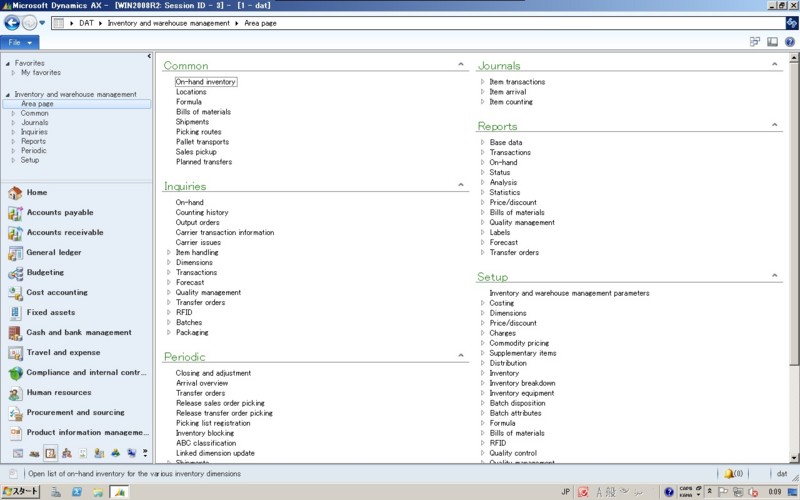
Task: Click the highlighted Inventory module small icon
Action: (50, 453)
